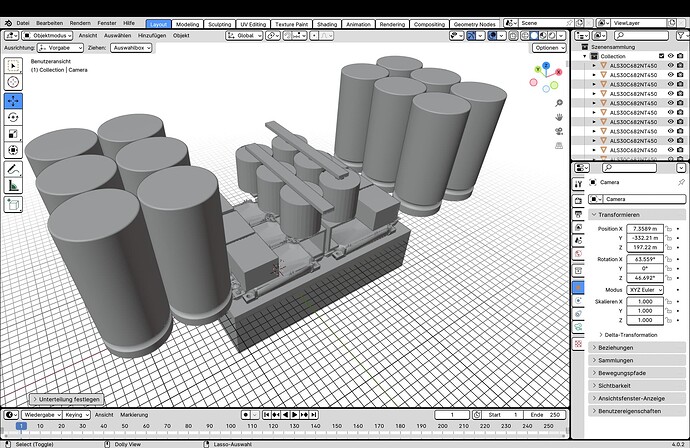Open the Vorgabe Ausrichtung dropdown
The height and width of the screenshot is (448, 690).
click(60, 48)
